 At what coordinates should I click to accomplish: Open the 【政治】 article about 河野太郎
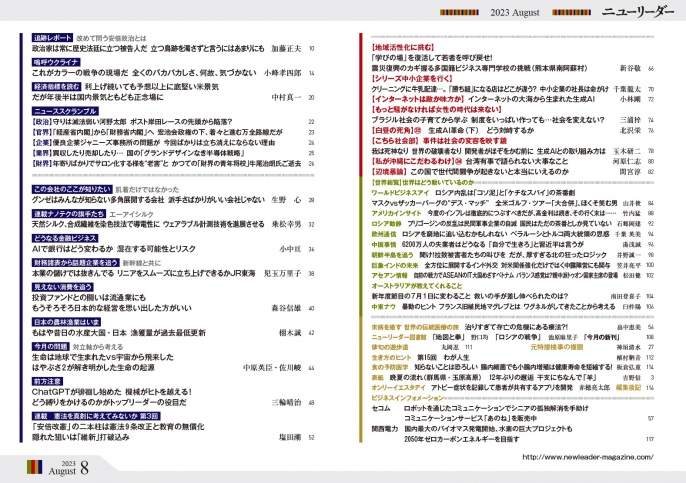tap(150, 122)
